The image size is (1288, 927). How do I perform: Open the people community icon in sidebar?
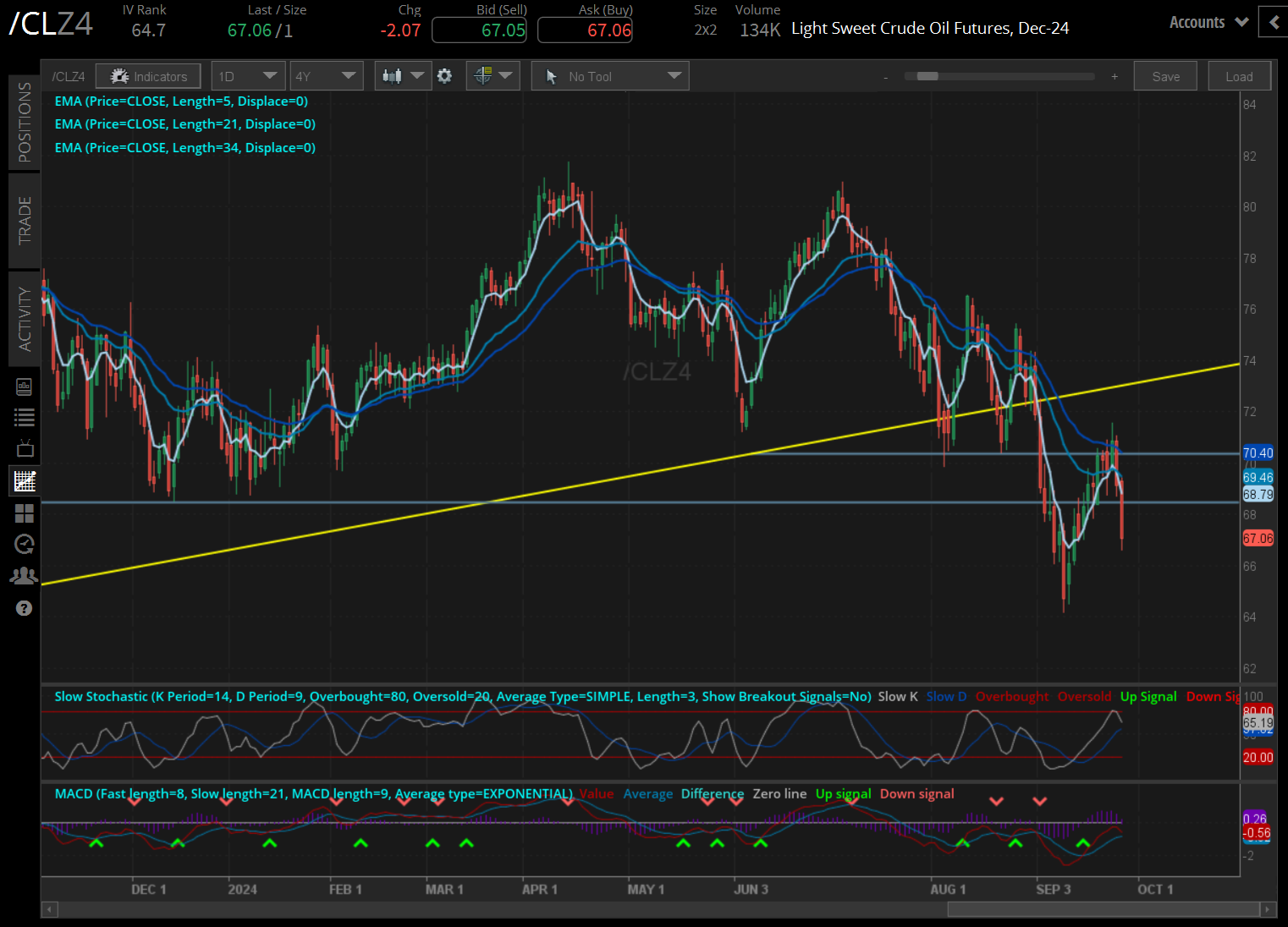click(24, 576)
